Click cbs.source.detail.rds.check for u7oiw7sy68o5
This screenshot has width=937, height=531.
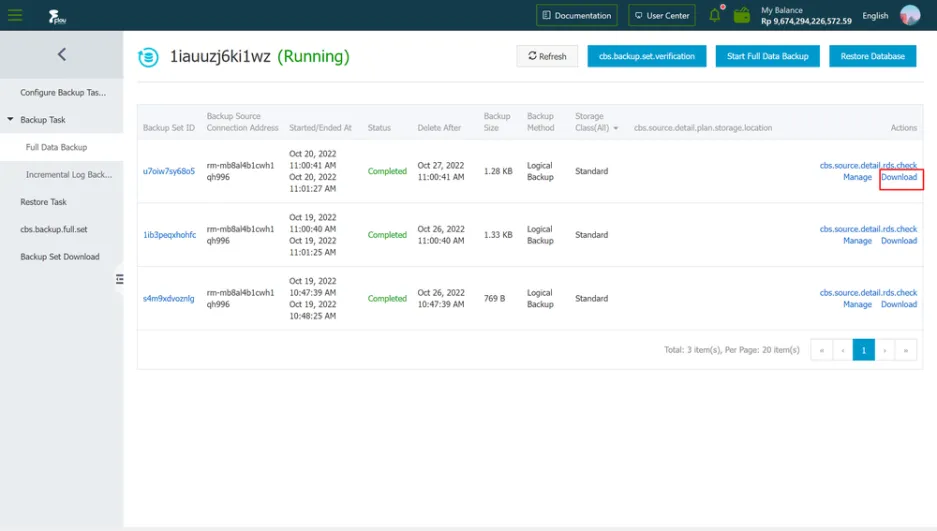pos(868,165)
